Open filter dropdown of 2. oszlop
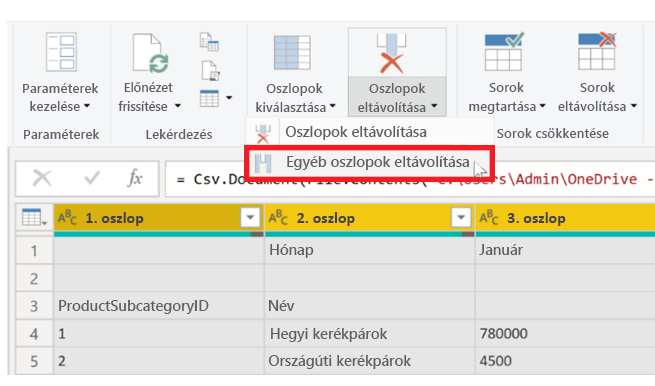The width and height of the screenshot is (655, 386). (461, 218)
